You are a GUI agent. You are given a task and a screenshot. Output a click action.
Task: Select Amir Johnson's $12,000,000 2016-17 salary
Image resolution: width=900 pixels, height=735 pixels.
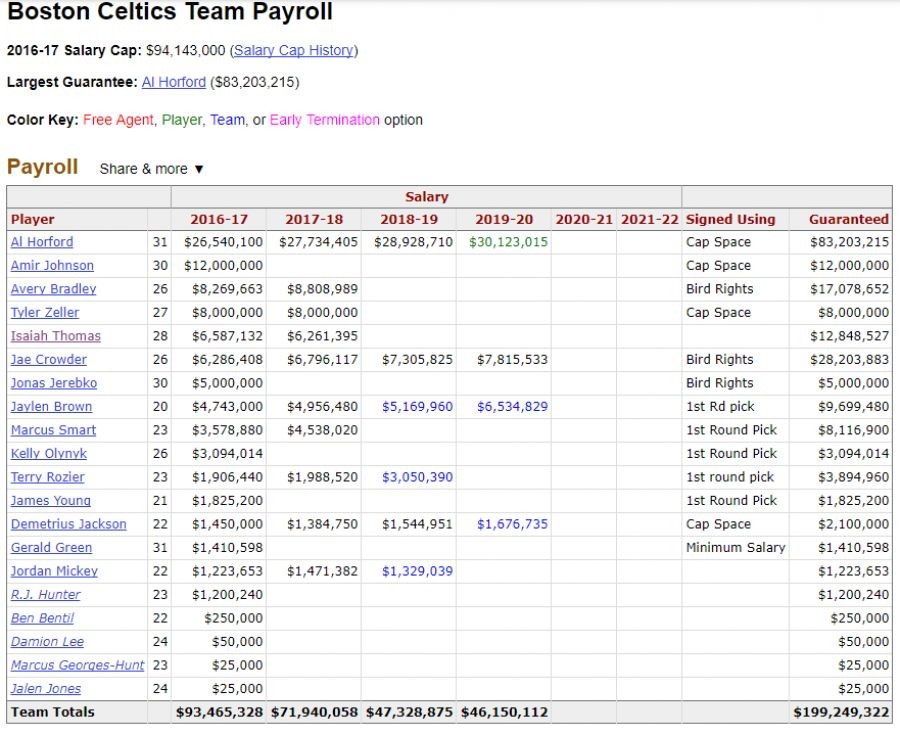(x=223, y=266)
